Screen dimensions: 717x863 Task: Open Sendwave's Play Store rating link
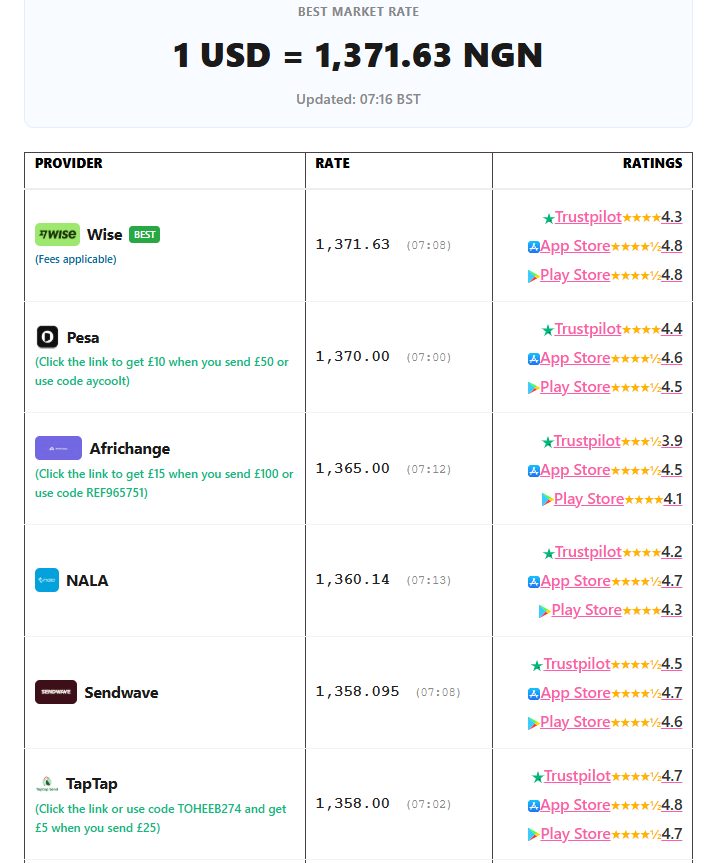coord(575,722)
